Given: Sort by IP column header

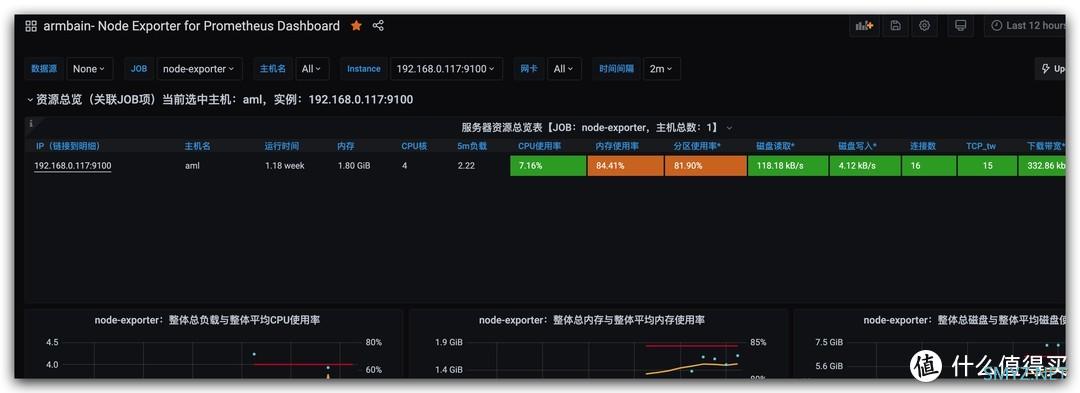Looking at the screenshot, I should 68,146.
